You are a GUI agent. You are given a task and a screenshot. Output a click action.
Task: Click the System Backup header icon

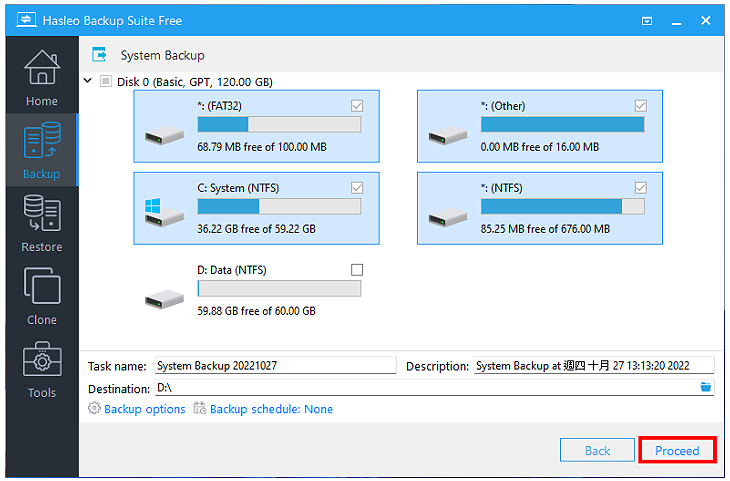click(99, 54)
